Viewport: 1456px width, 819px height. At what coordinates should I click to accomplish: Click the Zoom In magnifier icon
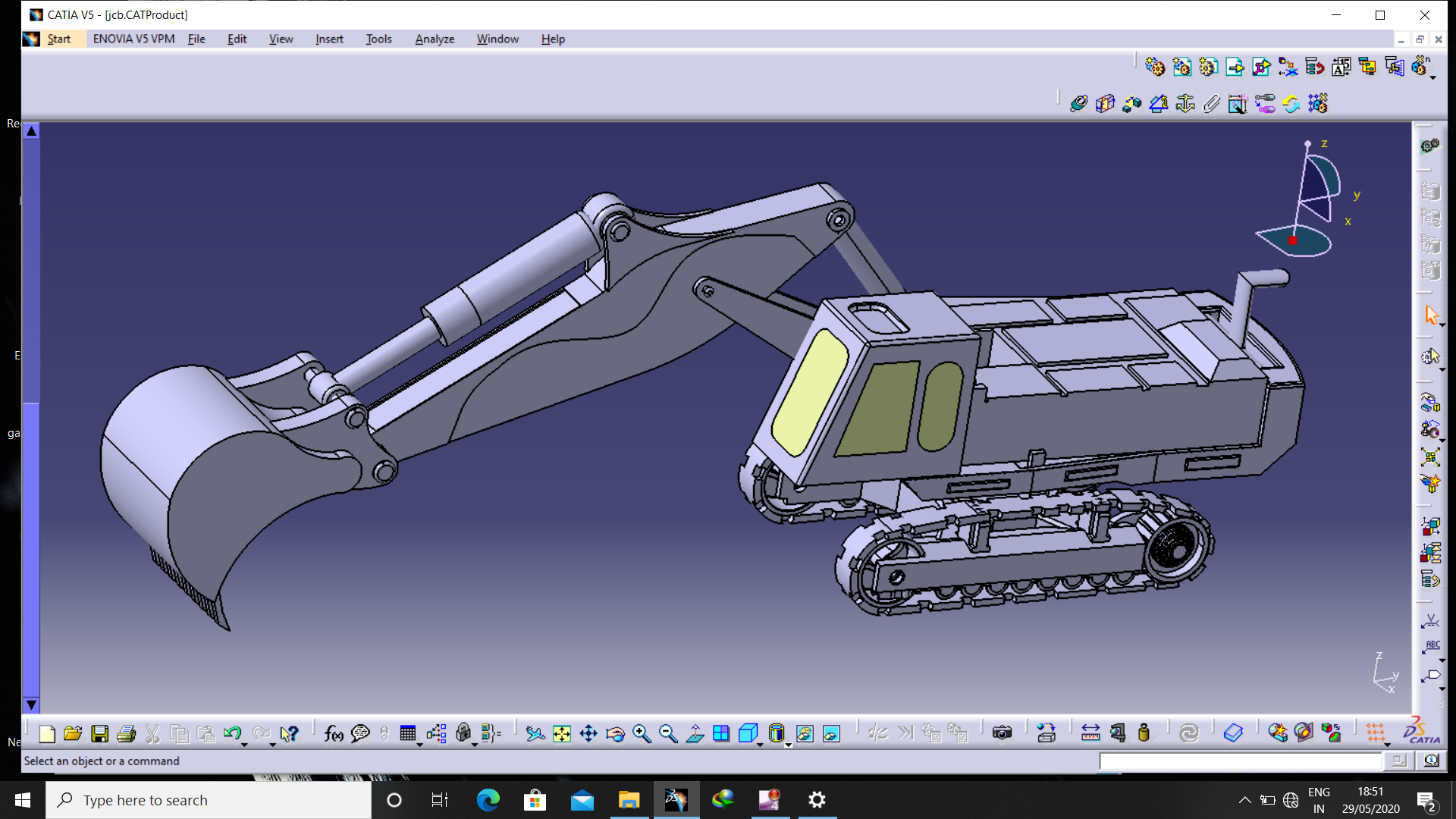[642, 733]
